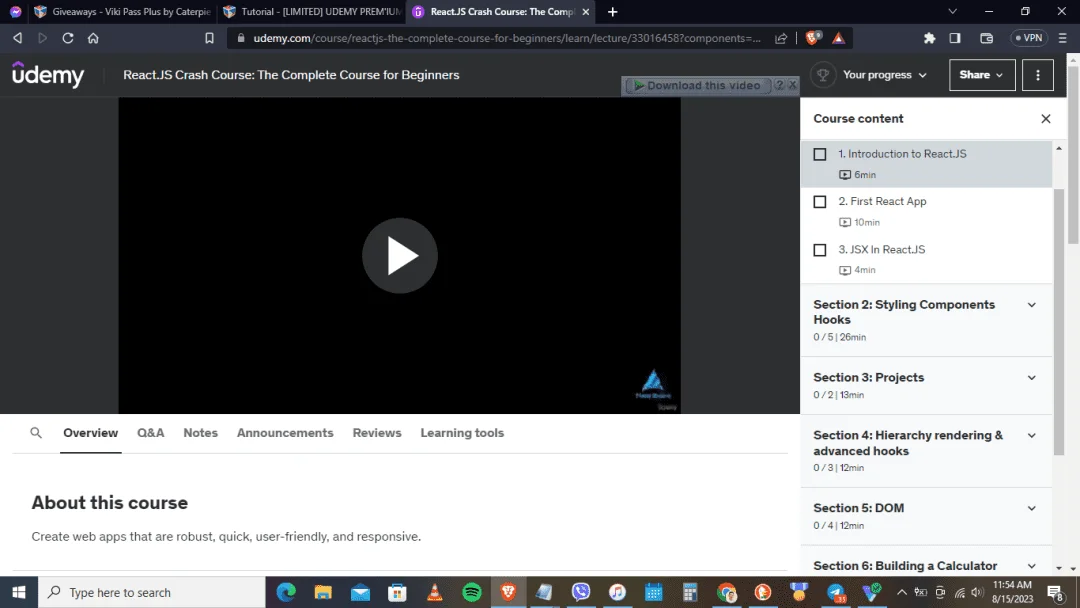The width and height of the screenshot is (1080, 608).
Task: Open a new browser tab
Action: pyautogui.click(x=612, y=12)
